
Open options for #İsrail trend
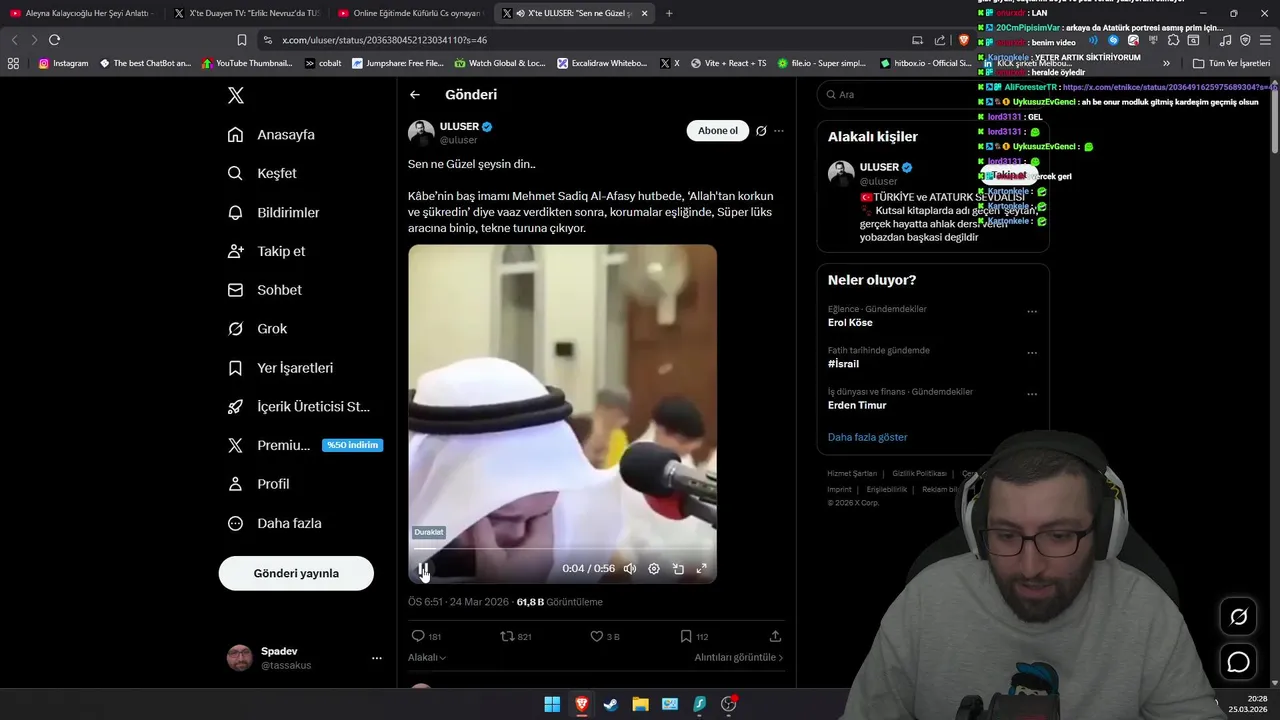(1032, 353)
